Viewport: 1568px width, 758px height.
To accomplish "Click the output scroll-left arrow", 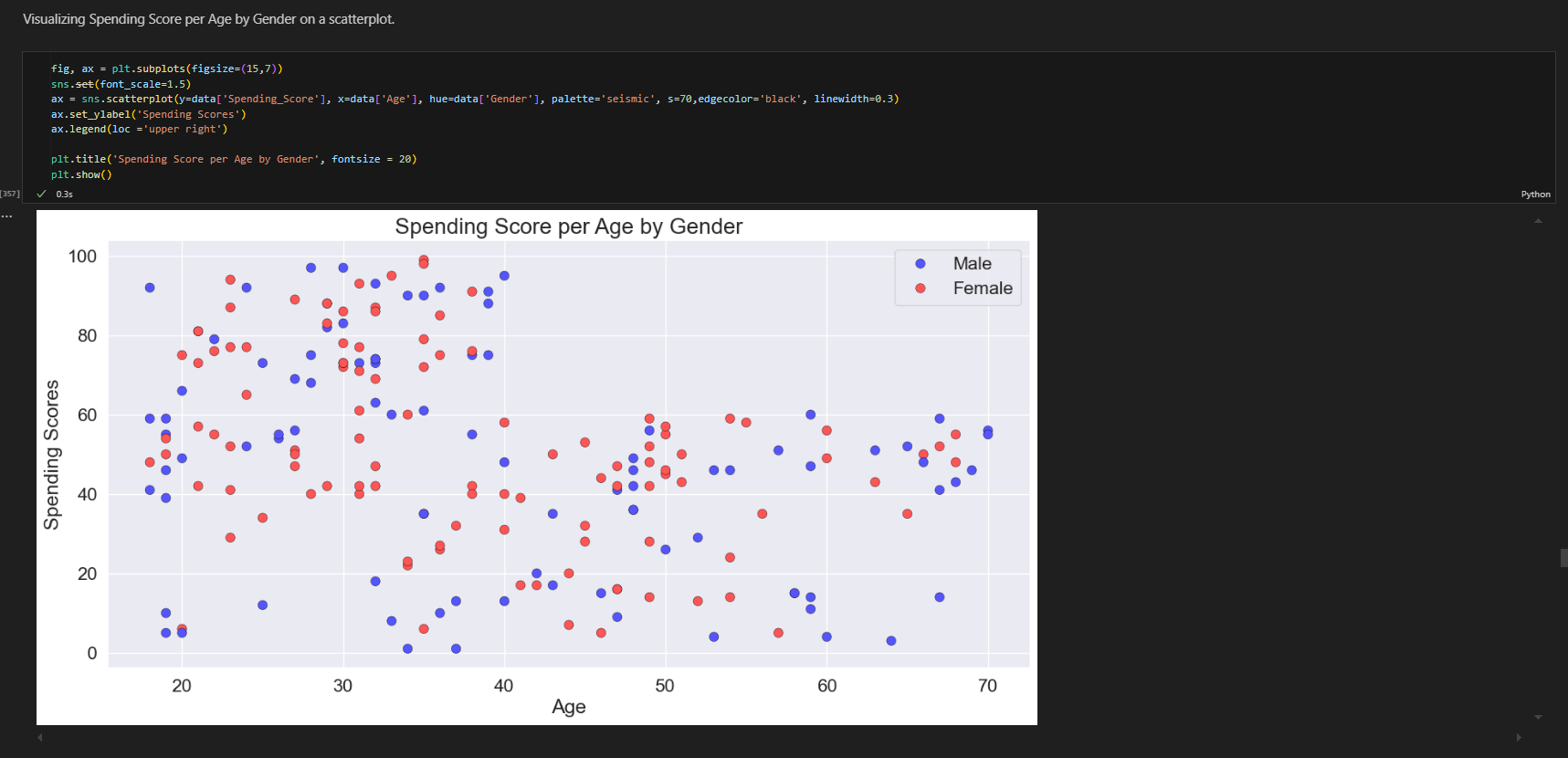I will coord(39,737).
